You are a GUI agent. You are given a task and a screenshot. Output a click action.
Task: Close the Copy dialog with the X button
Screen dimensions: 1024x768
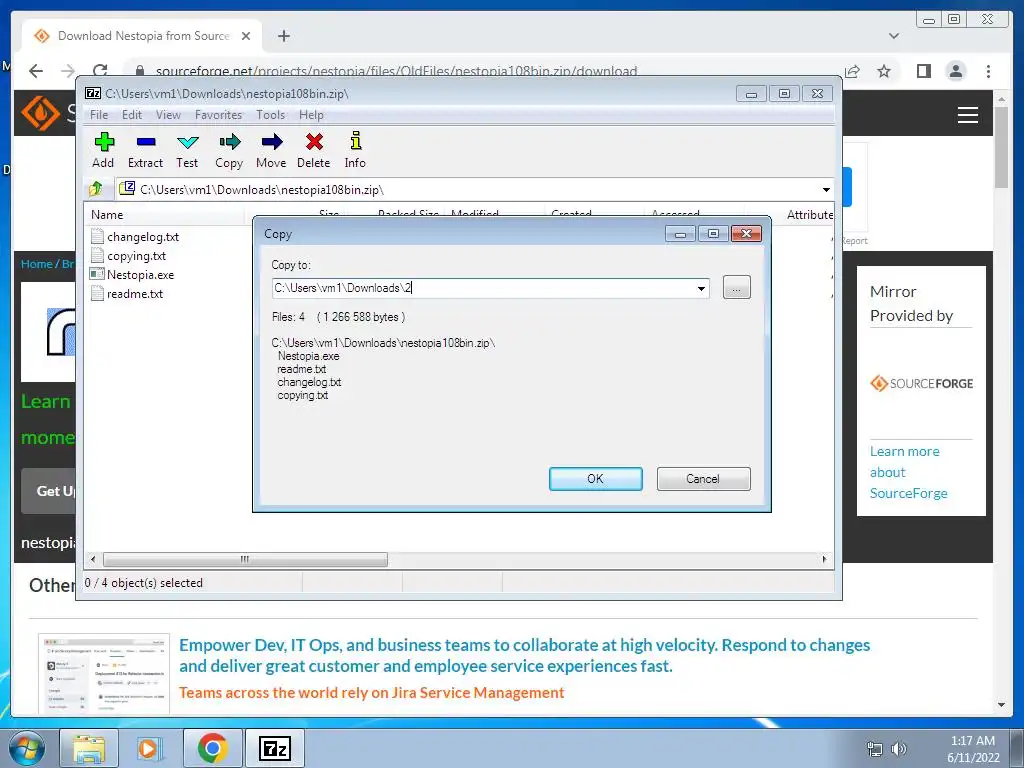746,234
